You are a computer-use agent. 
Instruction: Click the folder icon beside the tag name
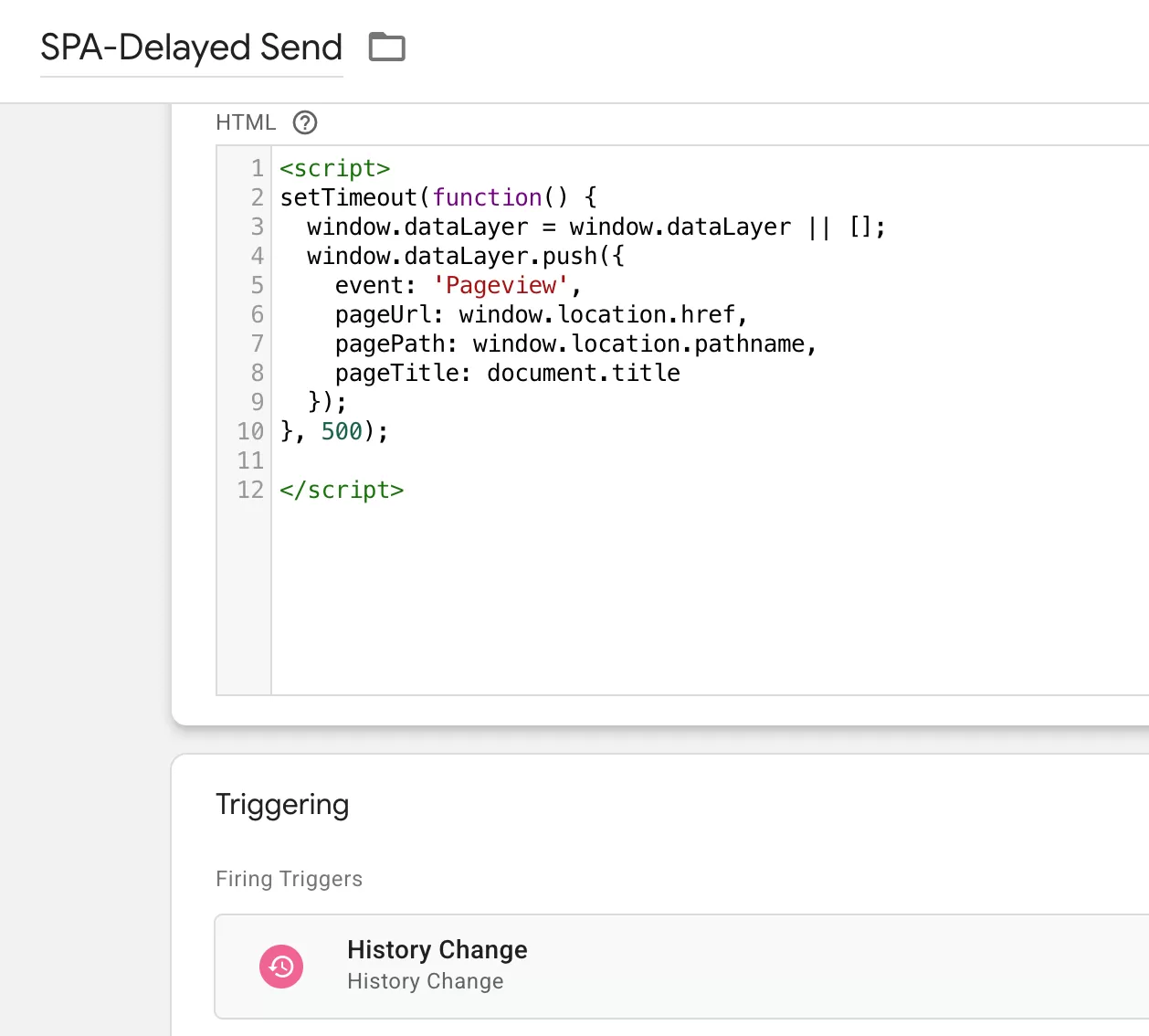point(386,47)
